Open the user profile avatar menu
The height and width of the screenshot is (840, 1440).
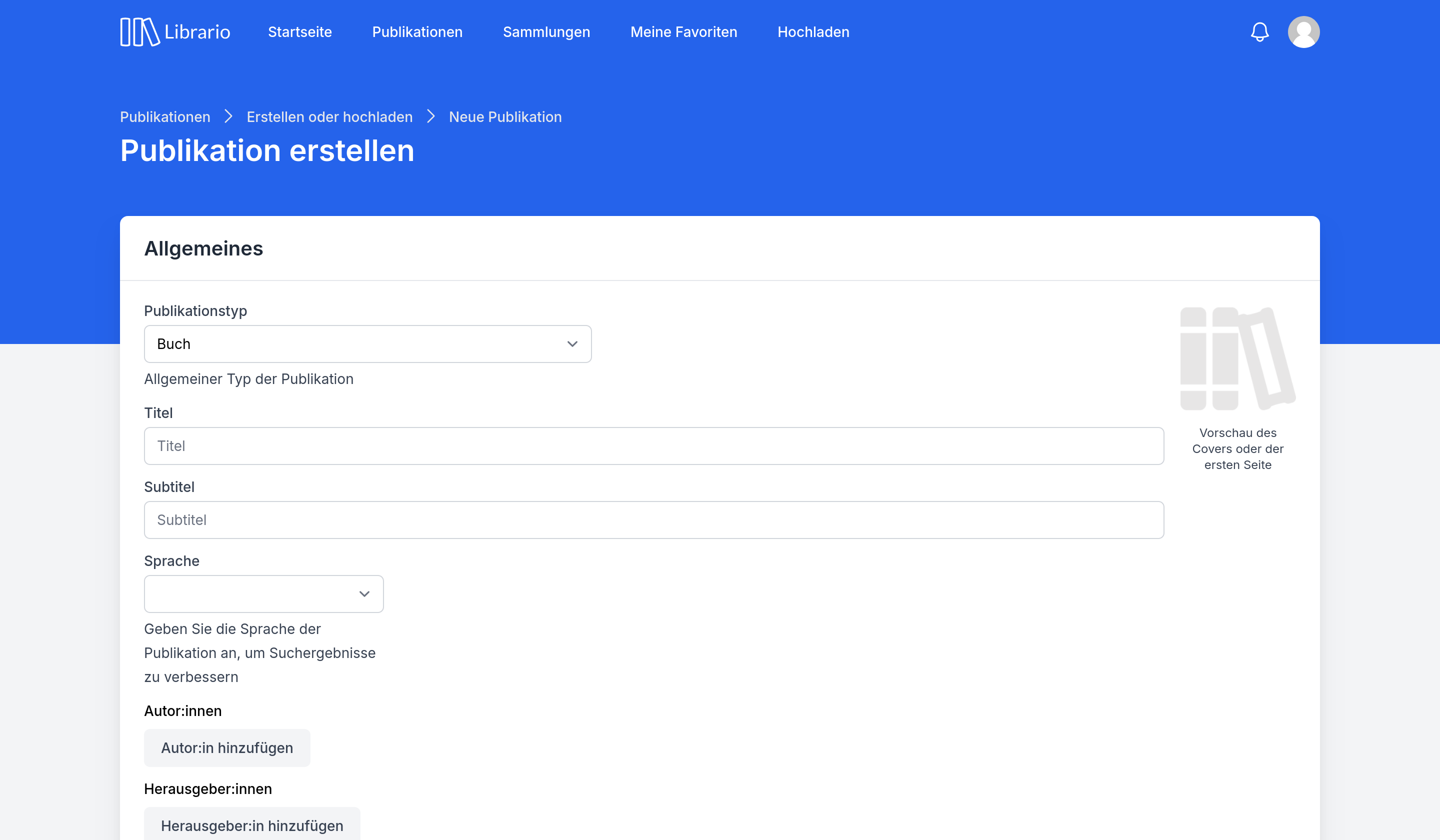tap(1303, 32)
